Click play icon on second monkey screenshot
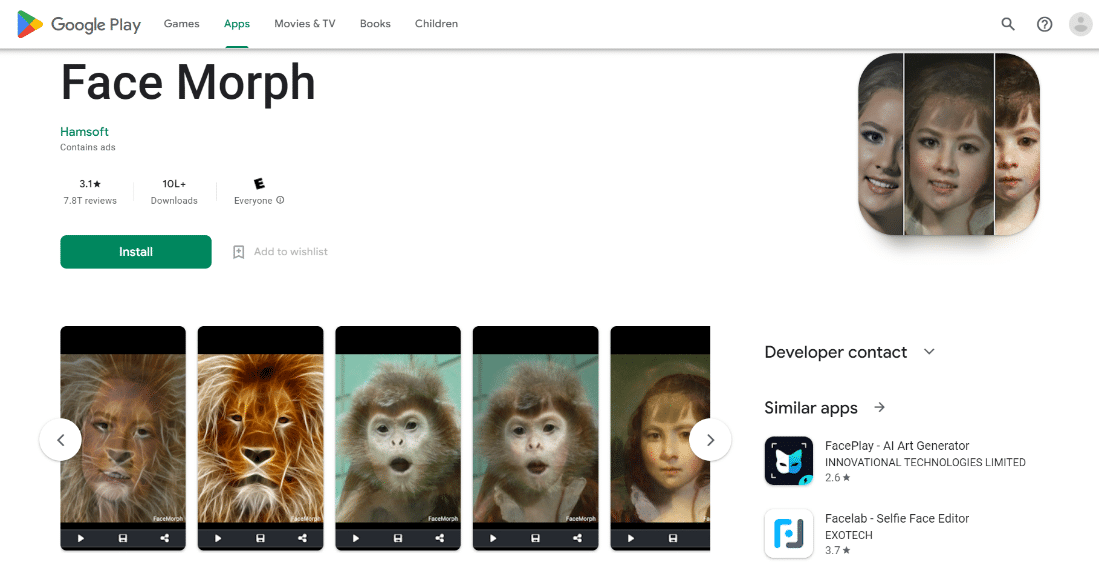Image resolution: width=1099 pixels, height=562 pixels. (493, 538)
